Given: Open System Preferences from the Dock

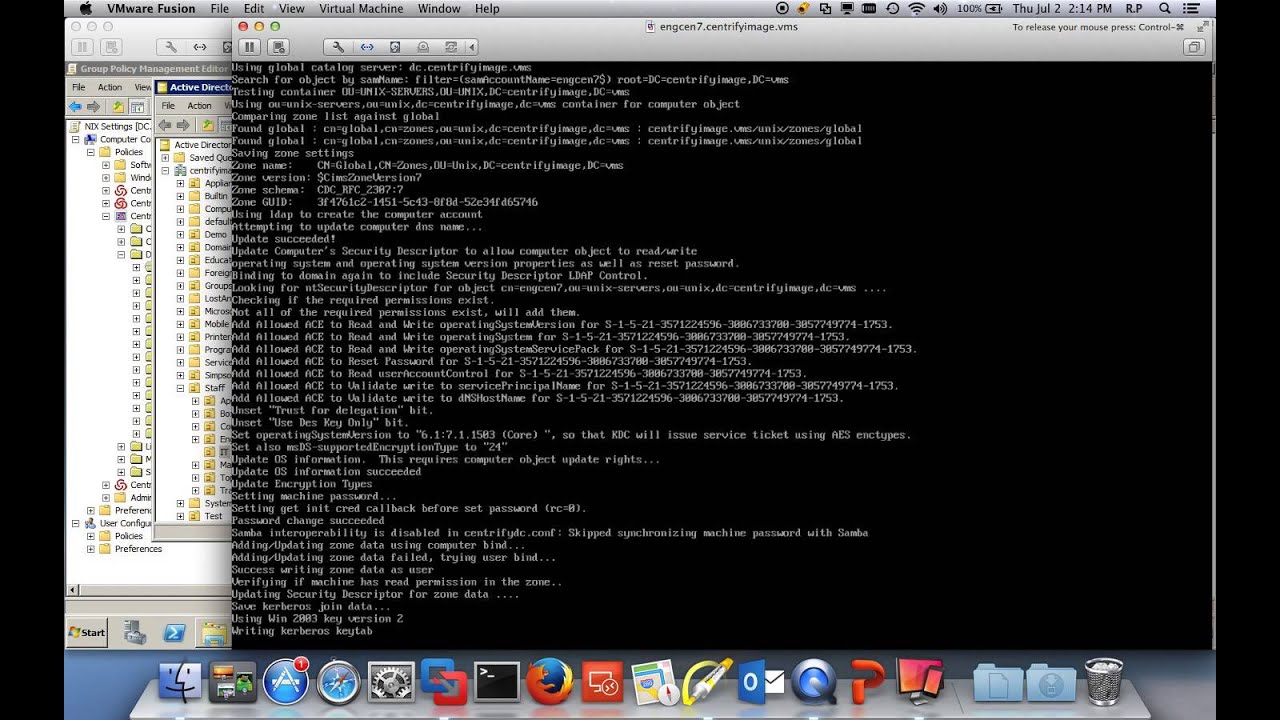Looking at the screenshot, I should pyautogui.click(x=392, y=682).
